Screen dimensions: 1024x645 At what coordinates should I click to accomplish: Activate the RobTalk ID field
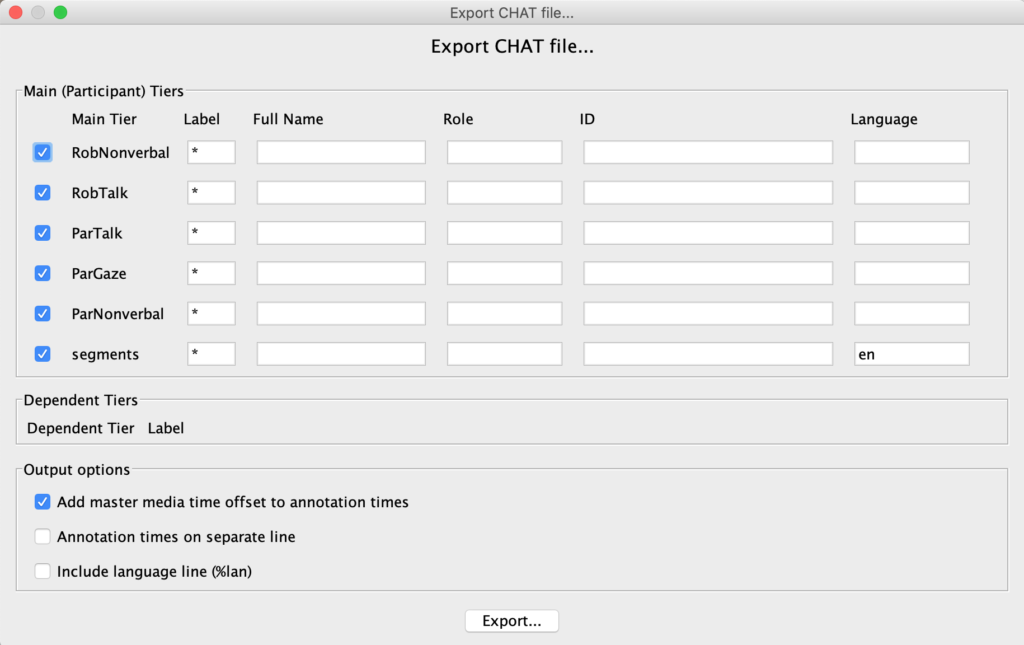click(708, 193)
